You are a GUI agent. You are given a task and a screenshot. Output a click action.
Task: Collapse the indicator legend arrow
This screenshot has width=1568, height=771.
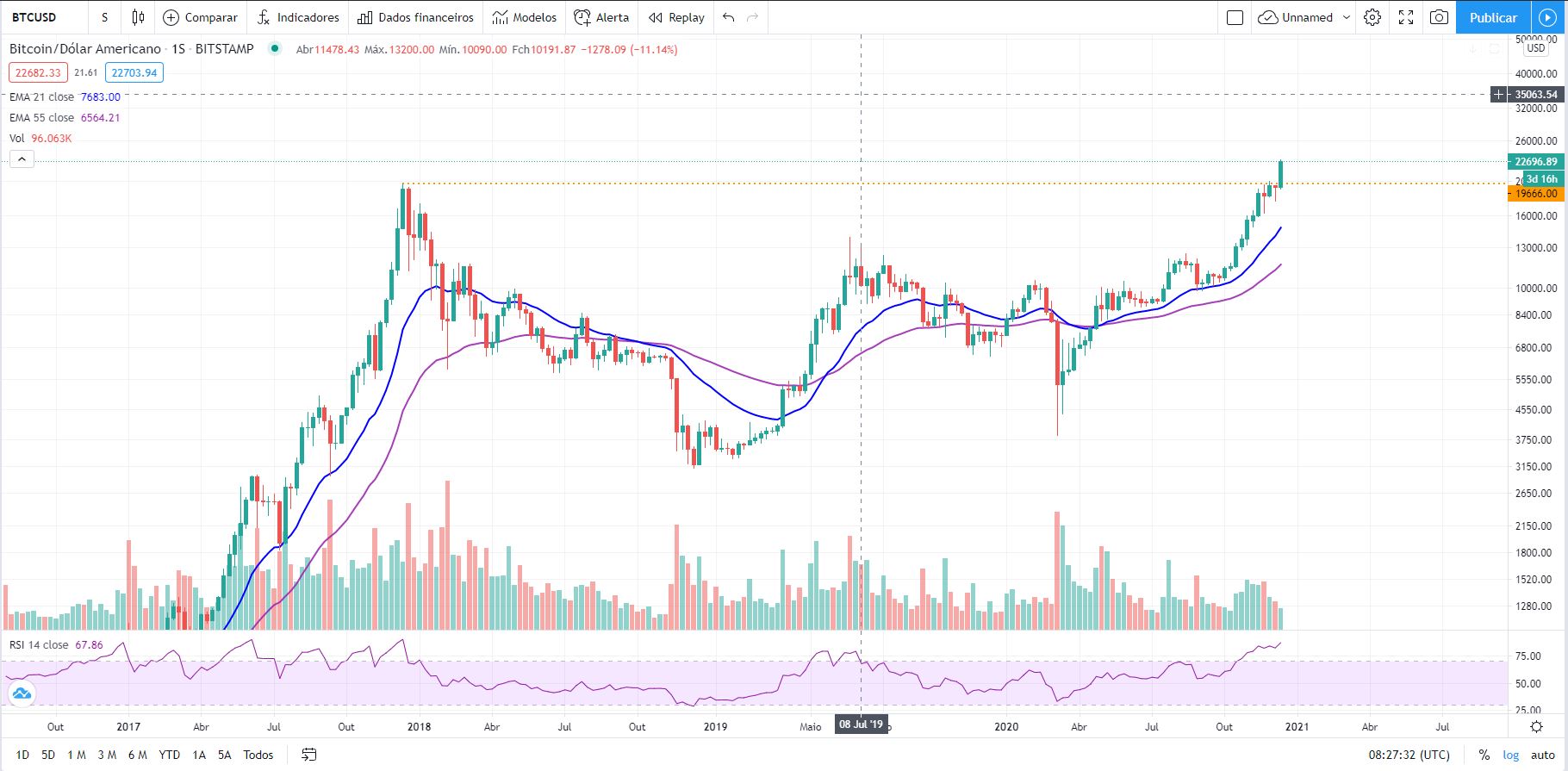click(x=22, y=159)
